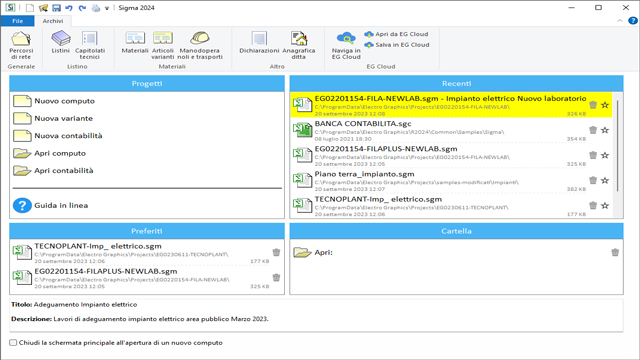Click the print icon in quick access toolbar
The height and width of the screenshot is (360, 640).
(x=96, y=8)
